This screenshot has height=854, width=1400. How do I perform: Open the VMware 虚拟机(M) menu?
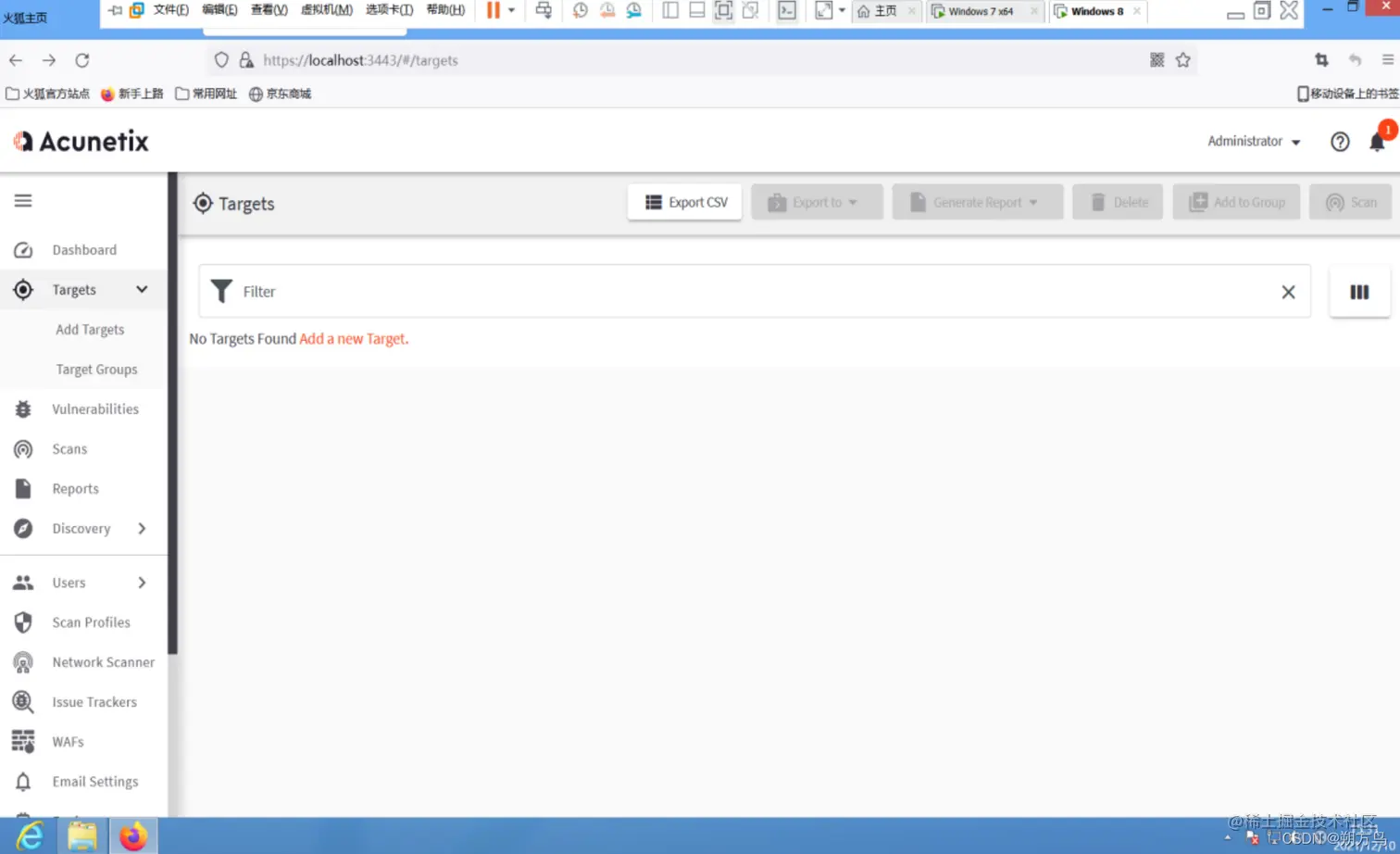[326, 10]
